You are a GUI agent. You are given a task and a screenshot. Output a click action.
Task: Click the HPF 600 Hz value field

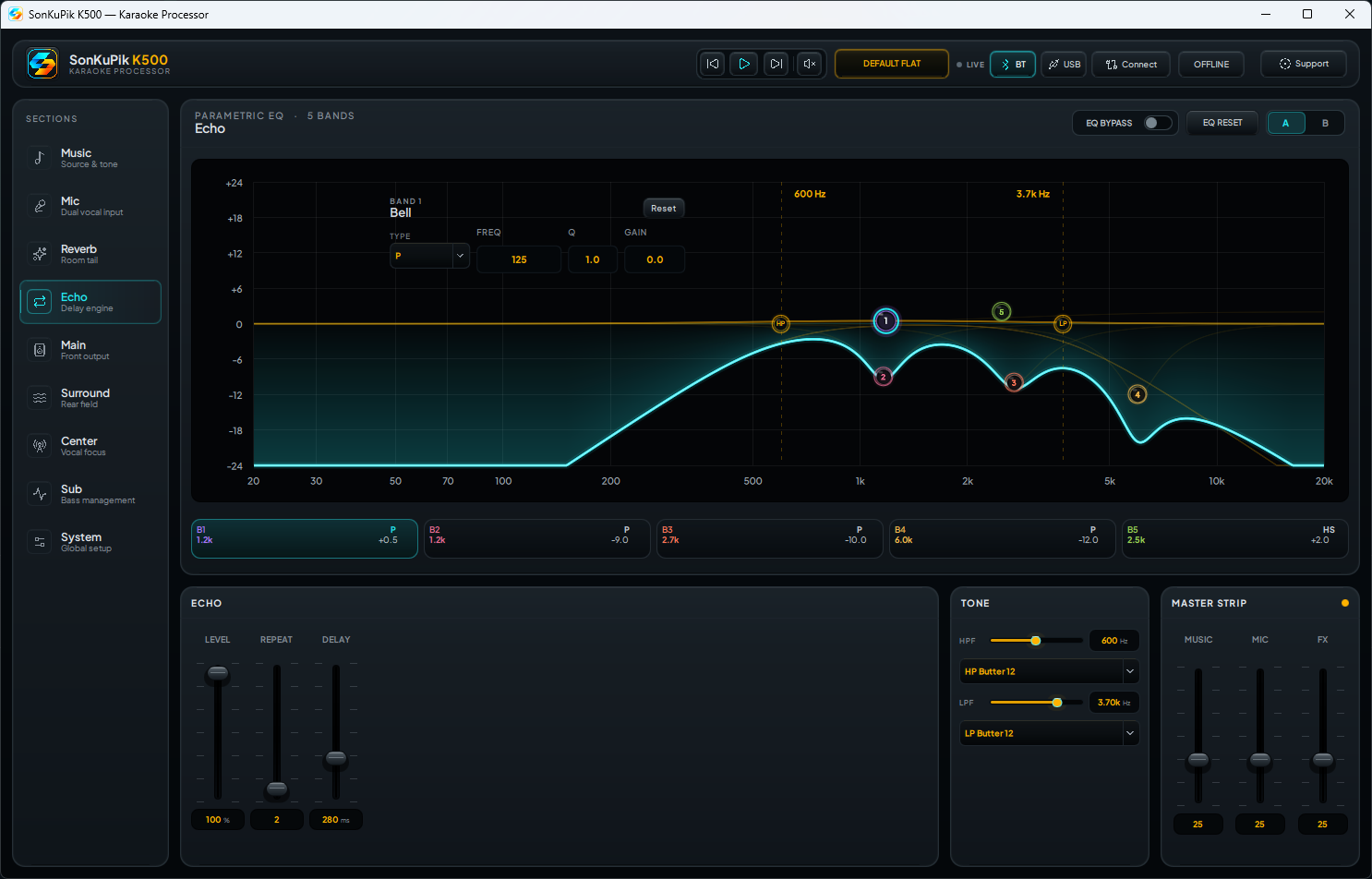tap(1114, 641)
